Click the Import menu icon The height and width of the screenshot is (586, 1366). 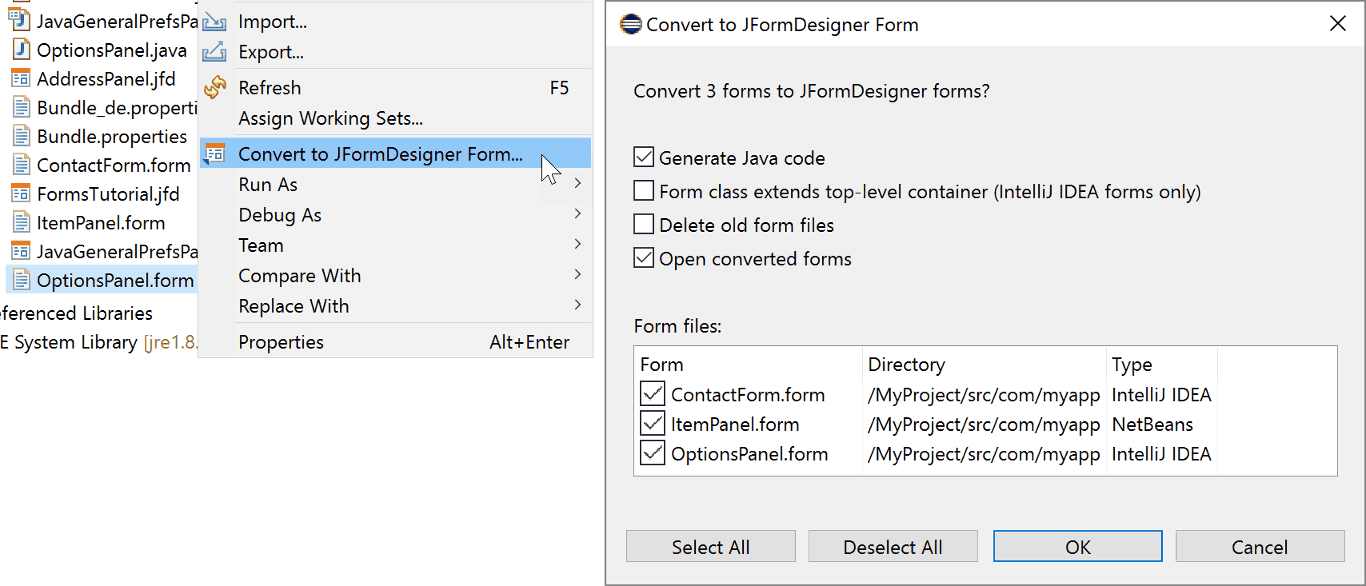tap(215, 22)
